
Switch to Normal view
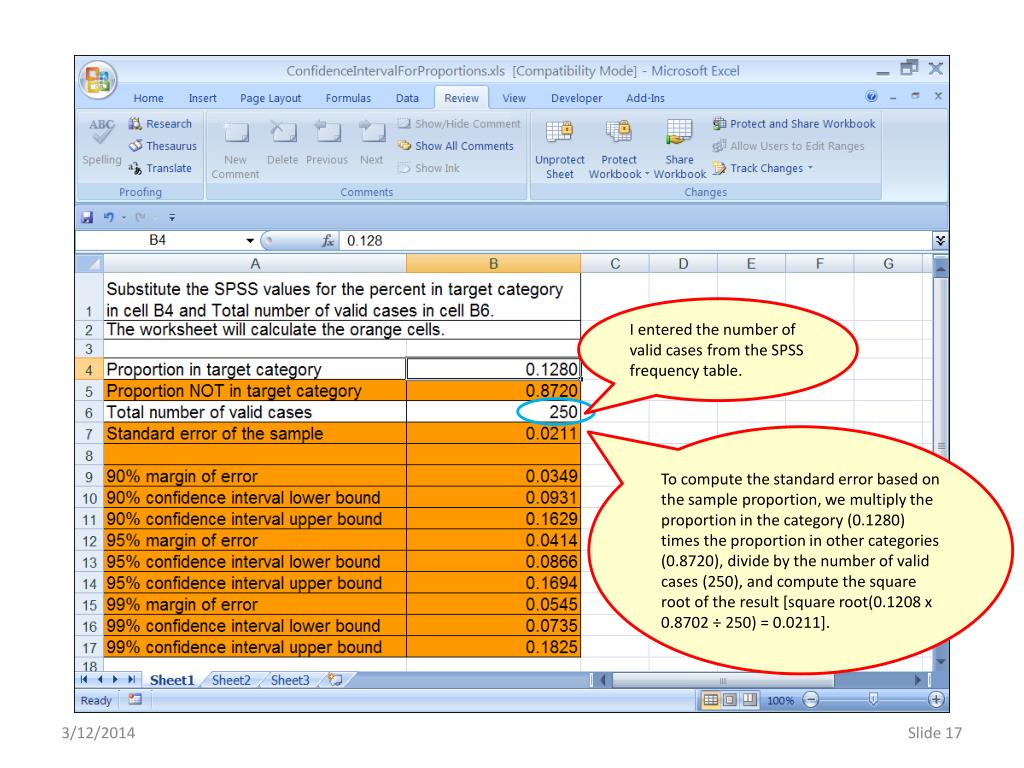pyautogui.click(x=711, y=700)
